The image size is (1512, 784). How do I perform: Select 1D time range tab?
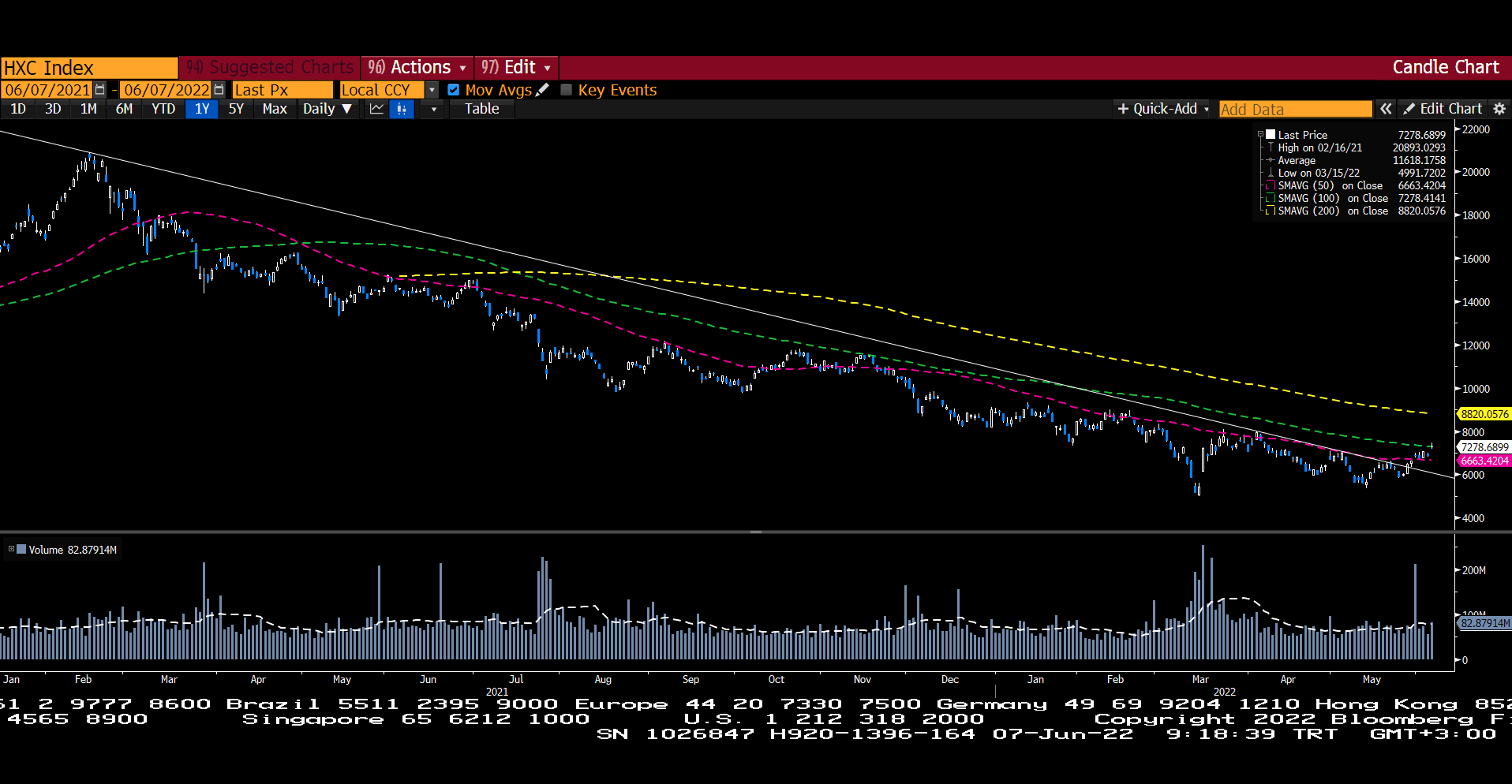pos(18,109)
